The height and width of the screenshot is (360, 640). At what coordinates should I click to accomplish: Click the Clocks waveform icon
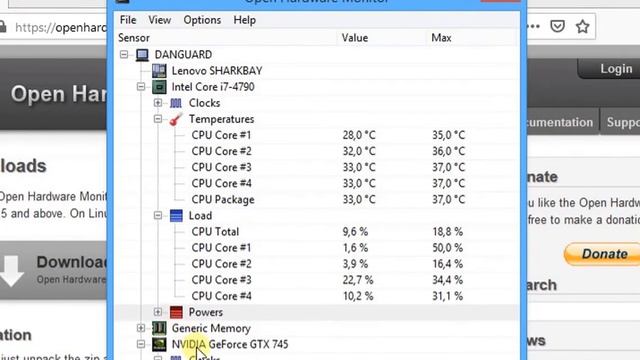[x=176, y=103]
